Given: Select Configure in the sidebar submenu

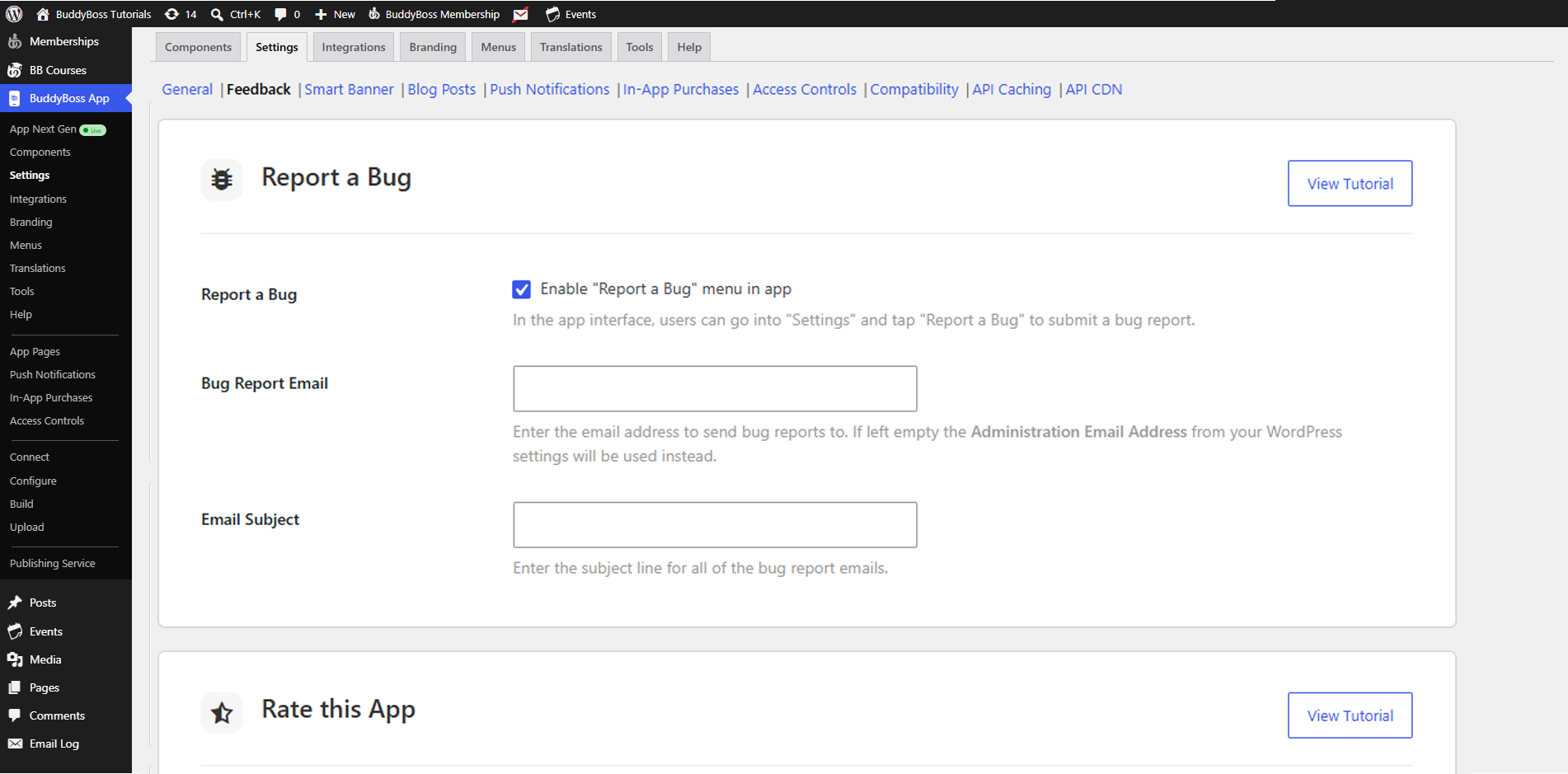Looking at the screenshot, I should (33, 481).
